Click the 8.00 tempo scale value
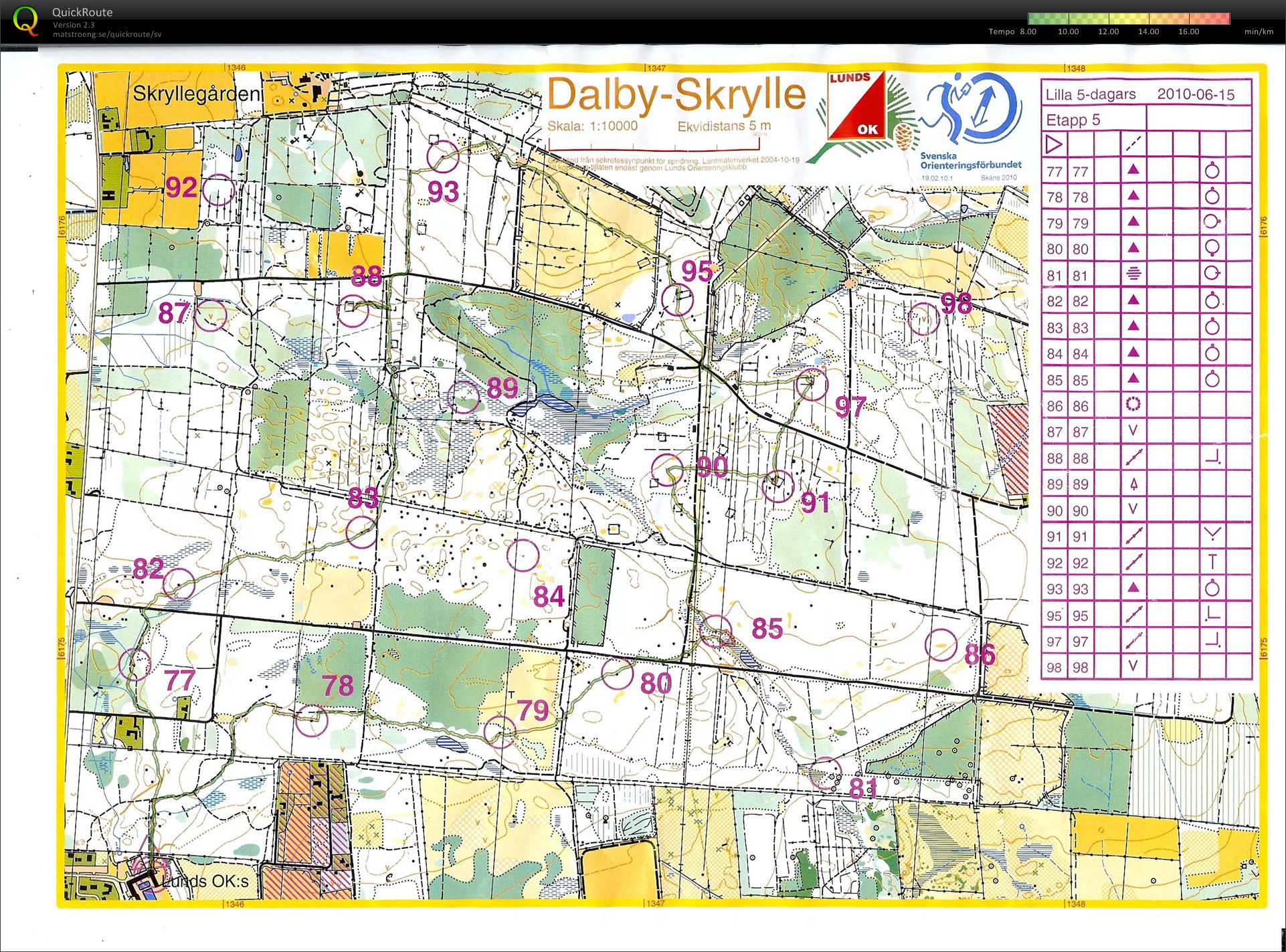 (x=1028, y=31)
